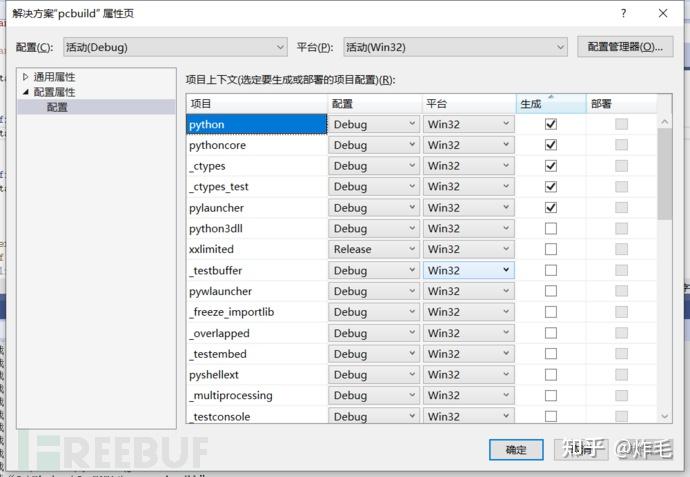Sort by the 部署 column header
This screenshot has height=477, width=690.
click(621, 104)
